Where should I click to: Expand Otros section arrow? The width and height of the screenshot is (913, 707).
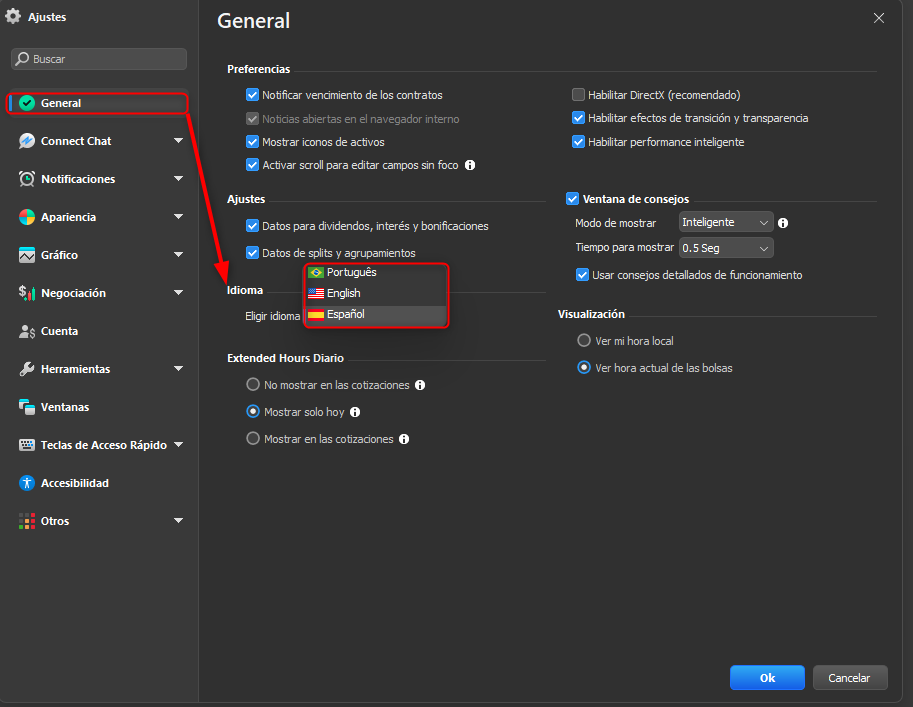(x=178, y=521)
